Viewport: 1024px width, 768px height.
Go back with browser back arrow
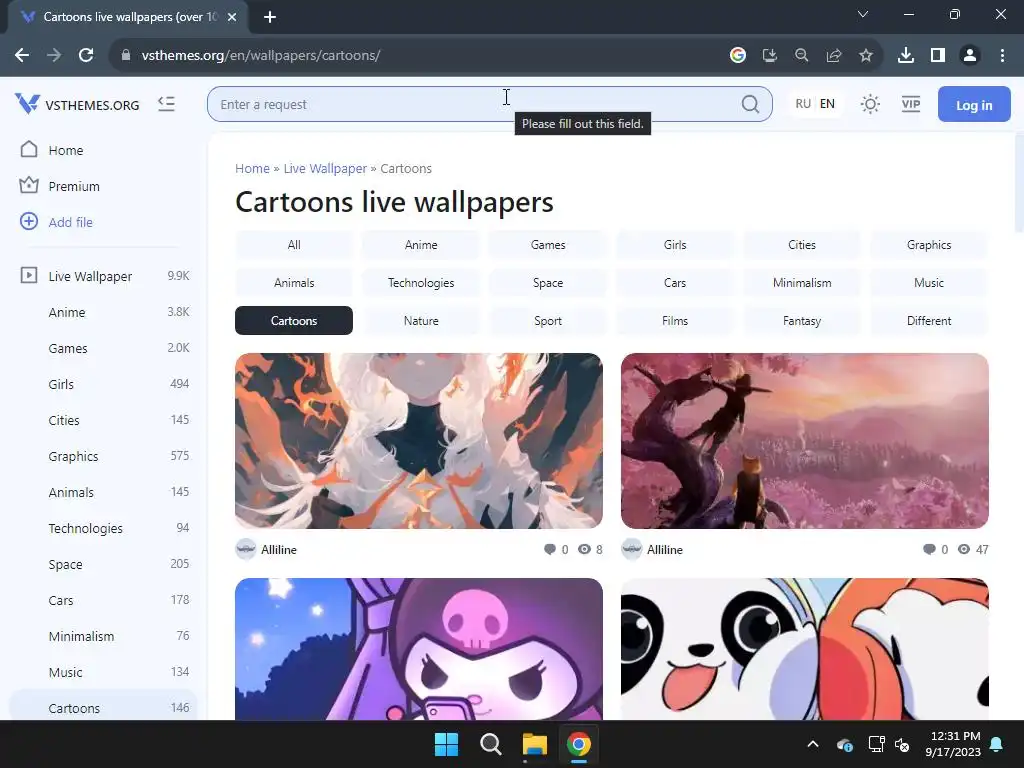pyautogui.click(x=22, y=55)
